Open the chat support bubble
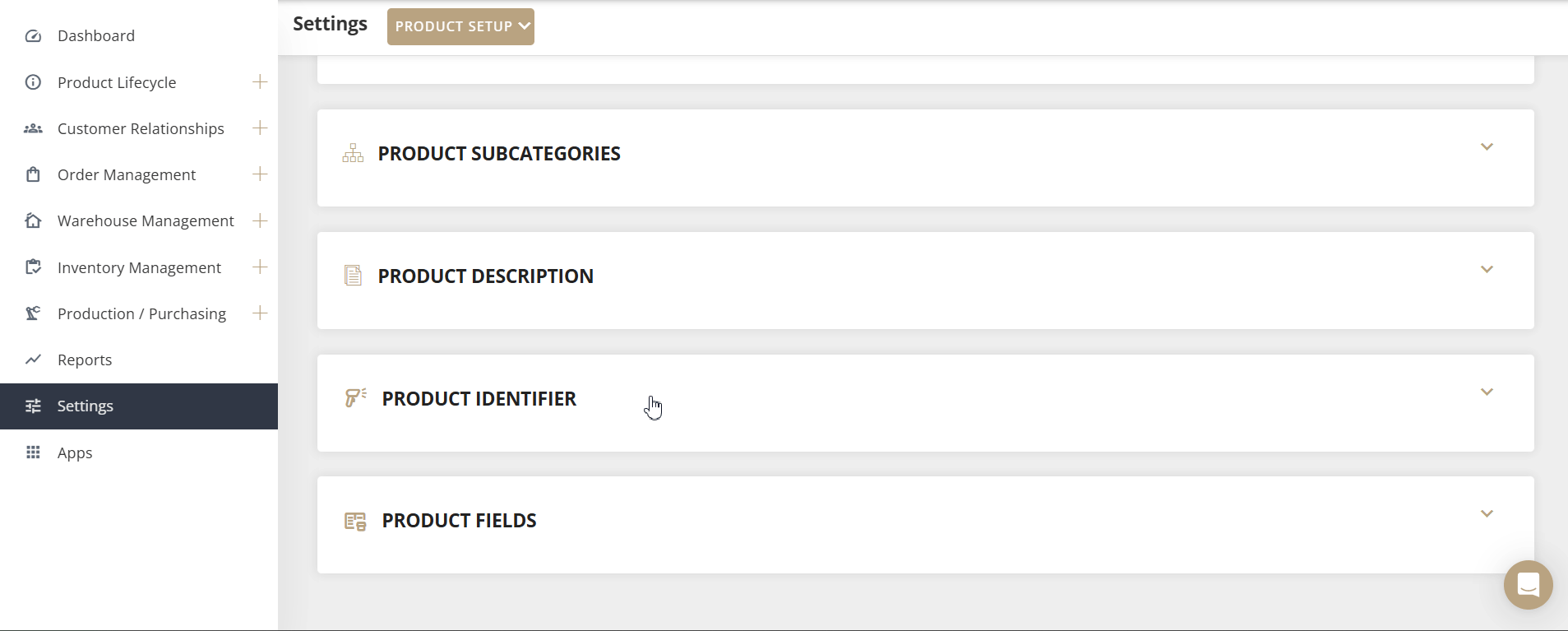1568x631 pixels. click(1528, 585)
